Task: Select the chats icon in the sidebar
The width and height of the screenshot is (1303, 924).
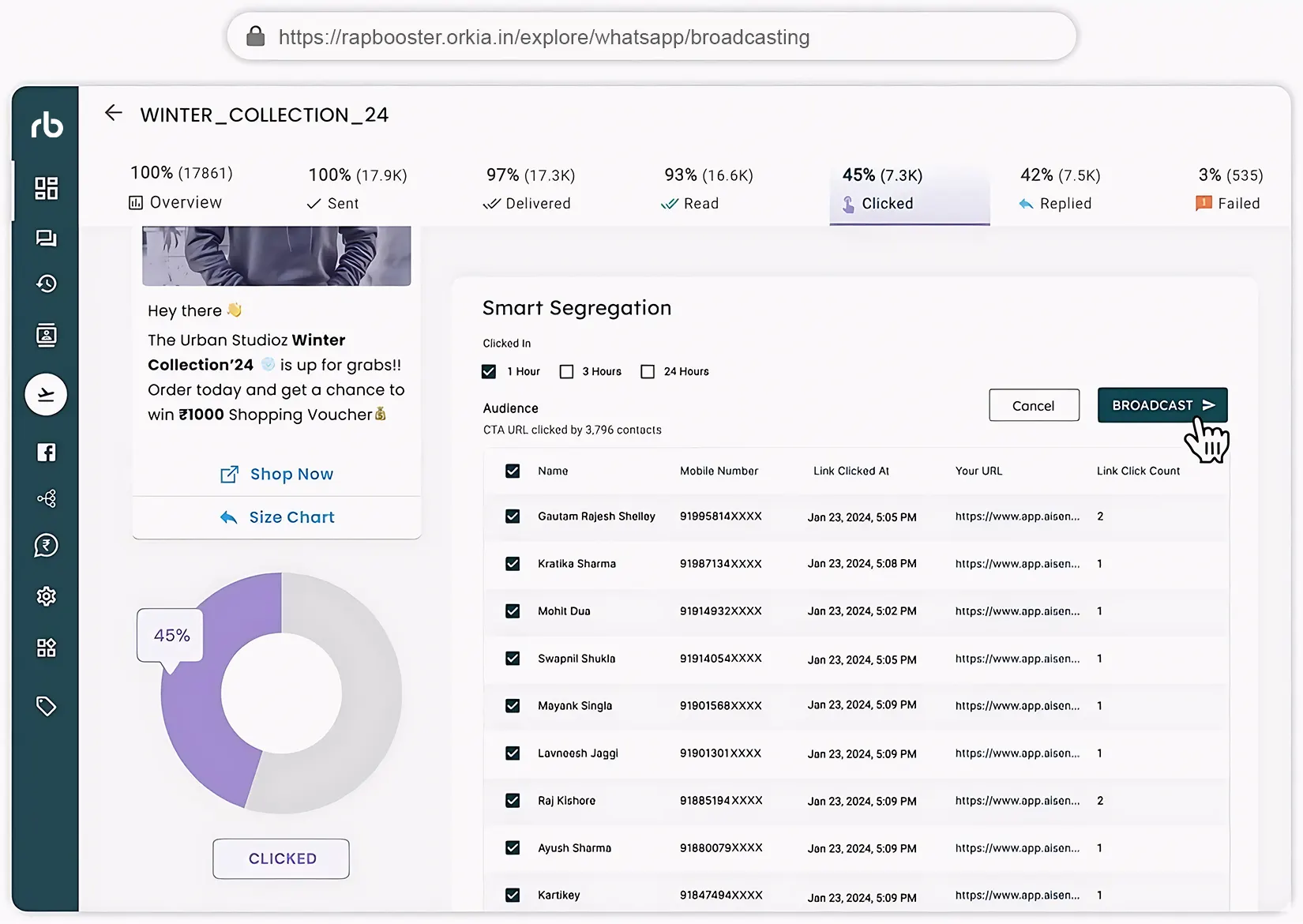Action: [x=45, y=238]
